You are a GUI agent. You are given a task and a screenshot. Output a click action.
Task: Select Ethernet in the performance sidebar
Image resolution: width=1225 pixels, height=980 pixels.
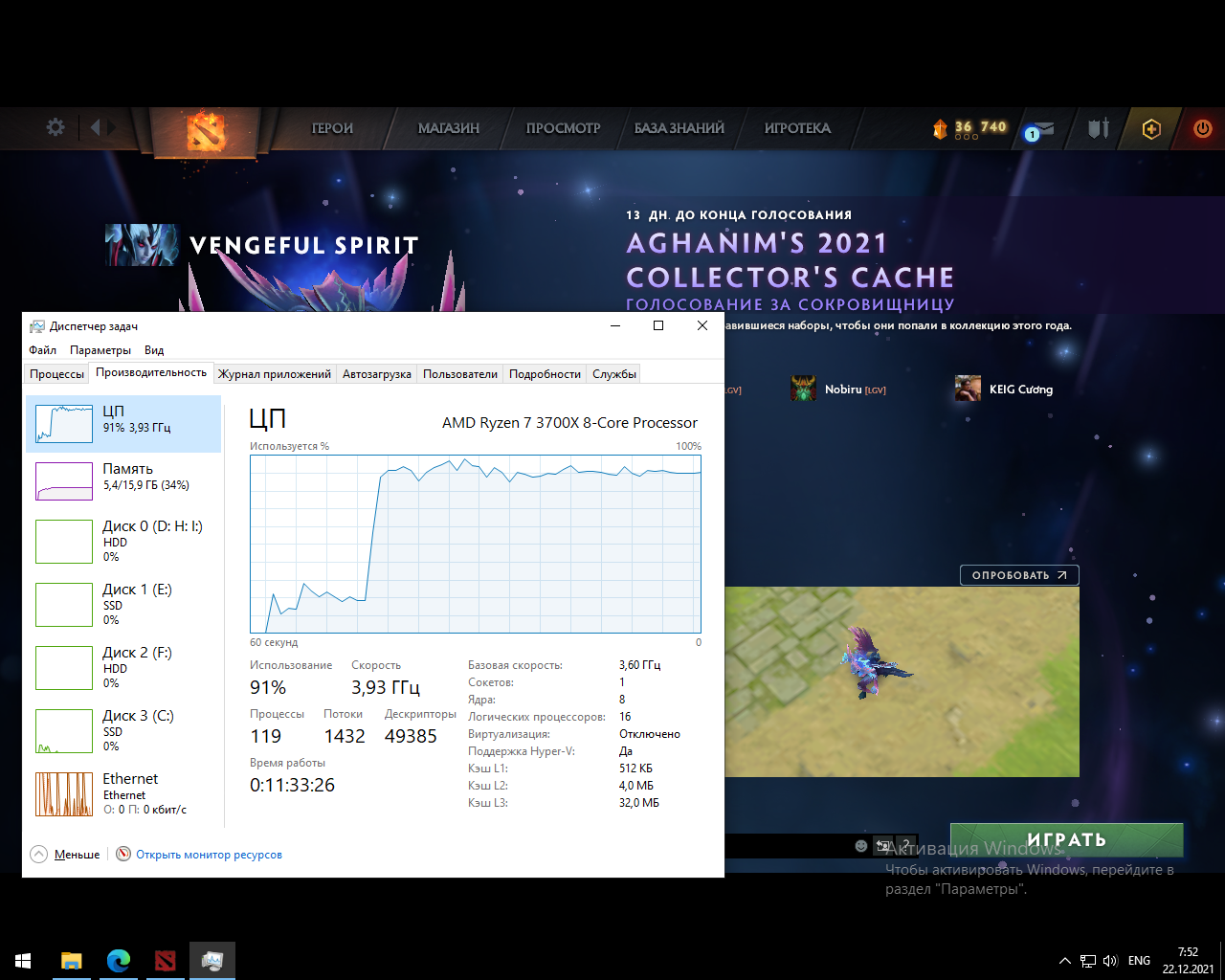[x=123, y=793]
